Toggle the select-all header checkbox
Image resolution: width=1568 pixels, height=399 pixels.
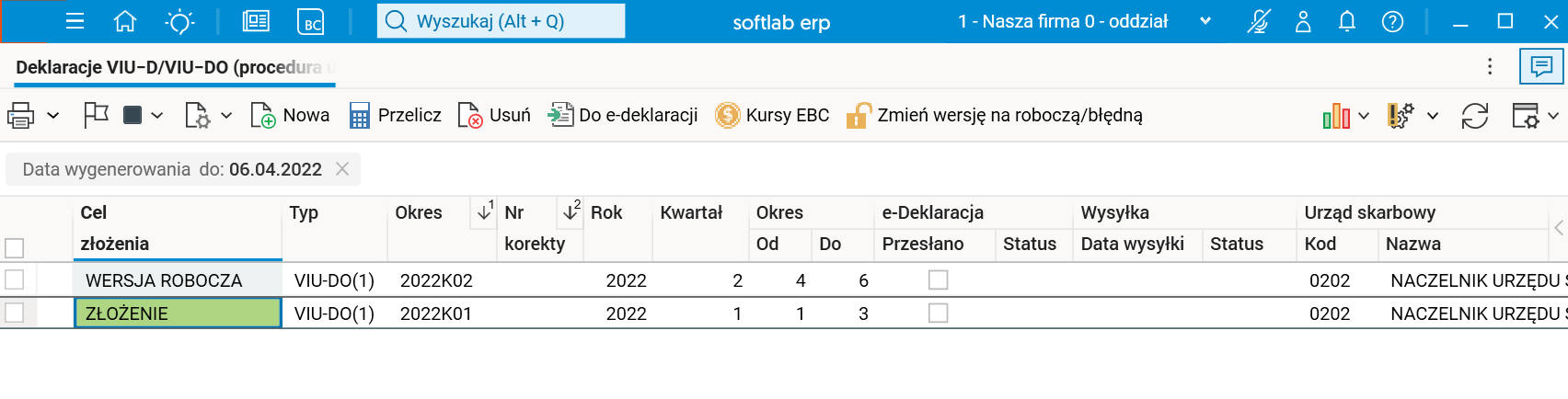pos(15,247)
